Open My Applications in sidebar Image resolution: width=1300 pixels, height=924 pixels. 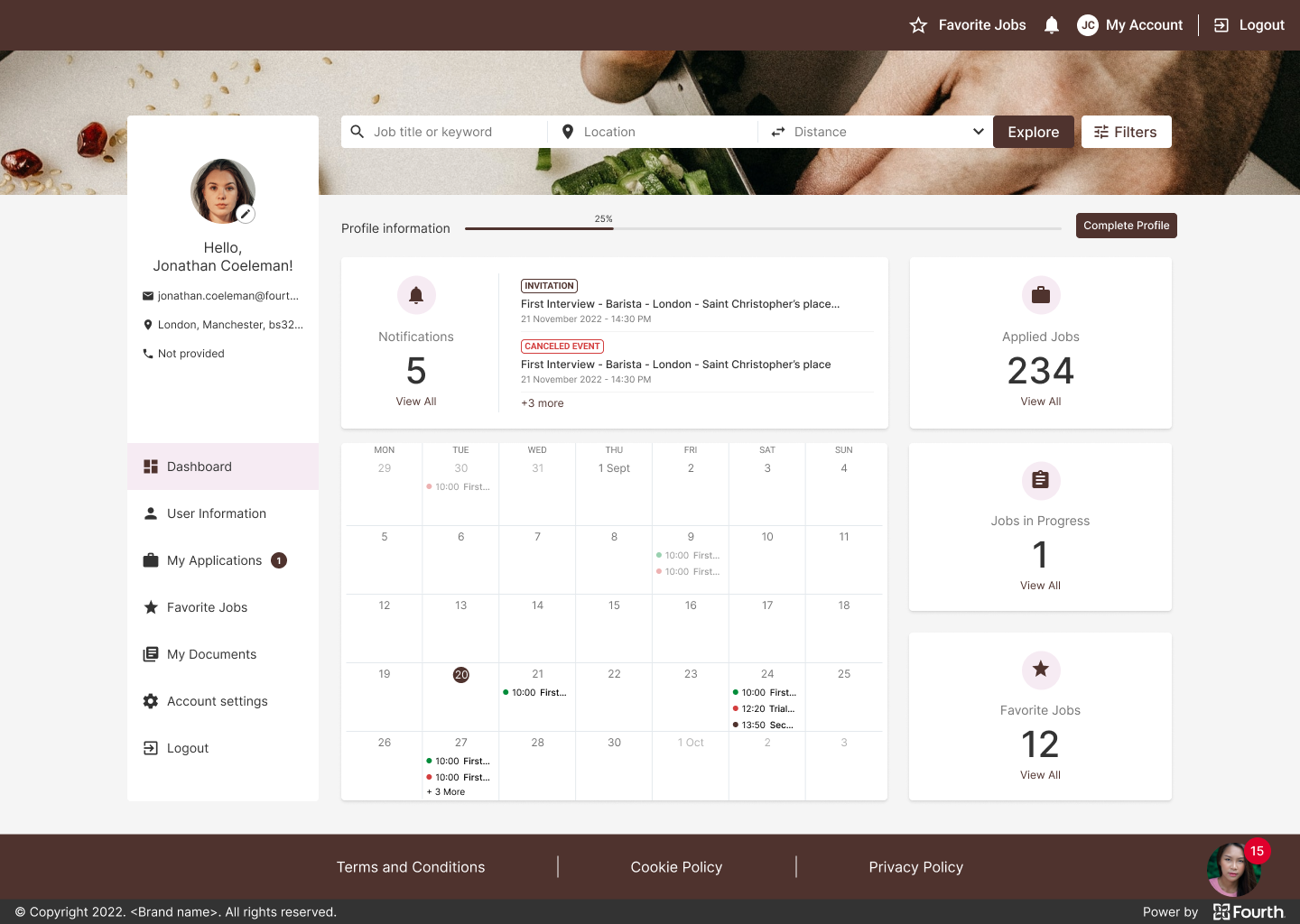pos(214,560)
